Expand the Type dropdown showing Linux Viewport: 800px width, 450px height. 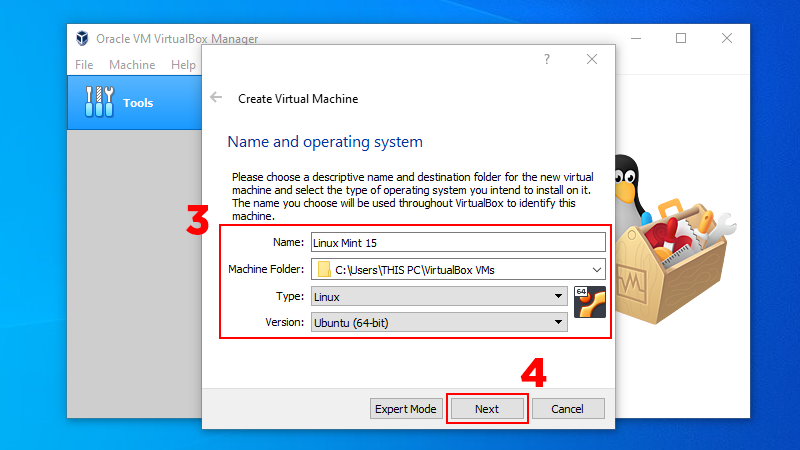[439, 296]
